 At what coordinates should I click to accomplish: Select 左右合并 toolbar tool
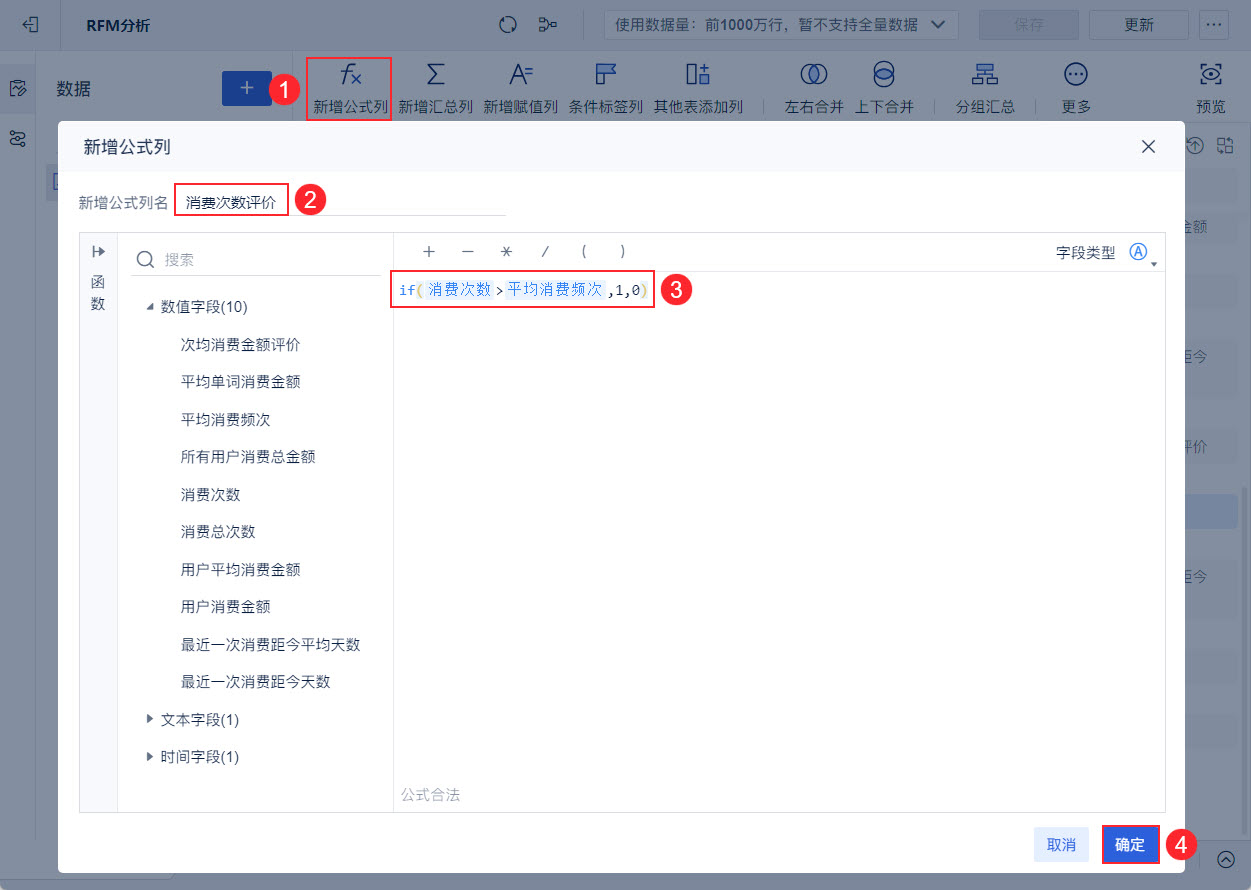(x=814, y=89)
